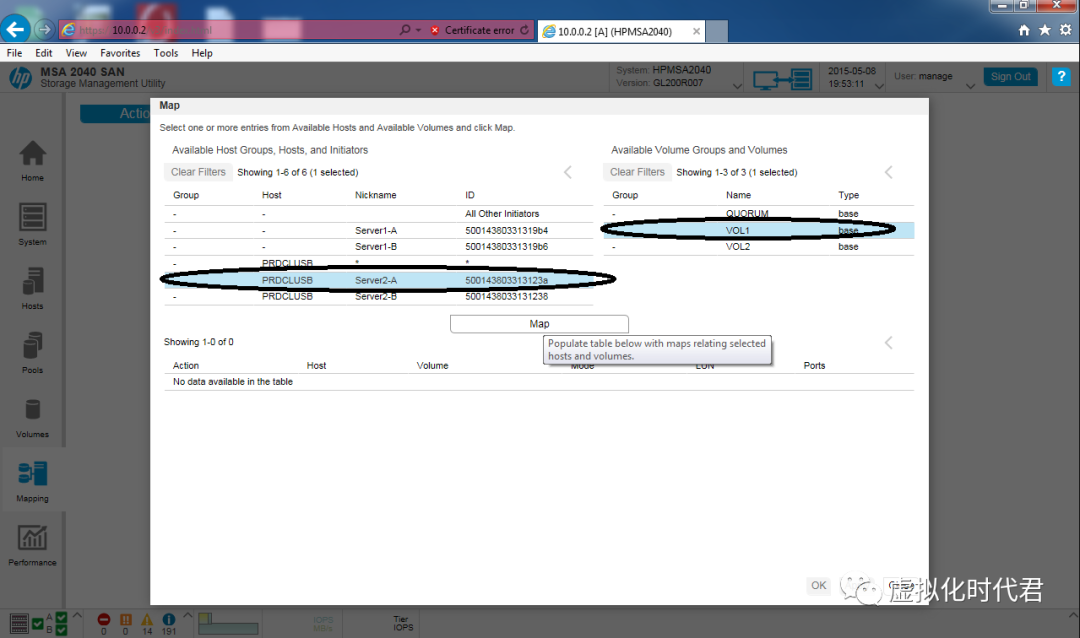Select the VOL2 volume row
The height and width of the screenshot is (638, 1080).
click(x=759, y=247)
